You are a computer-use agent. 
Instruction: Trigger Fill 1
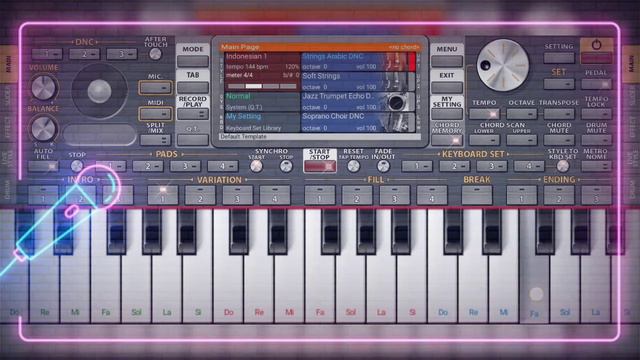click(320, 195)
